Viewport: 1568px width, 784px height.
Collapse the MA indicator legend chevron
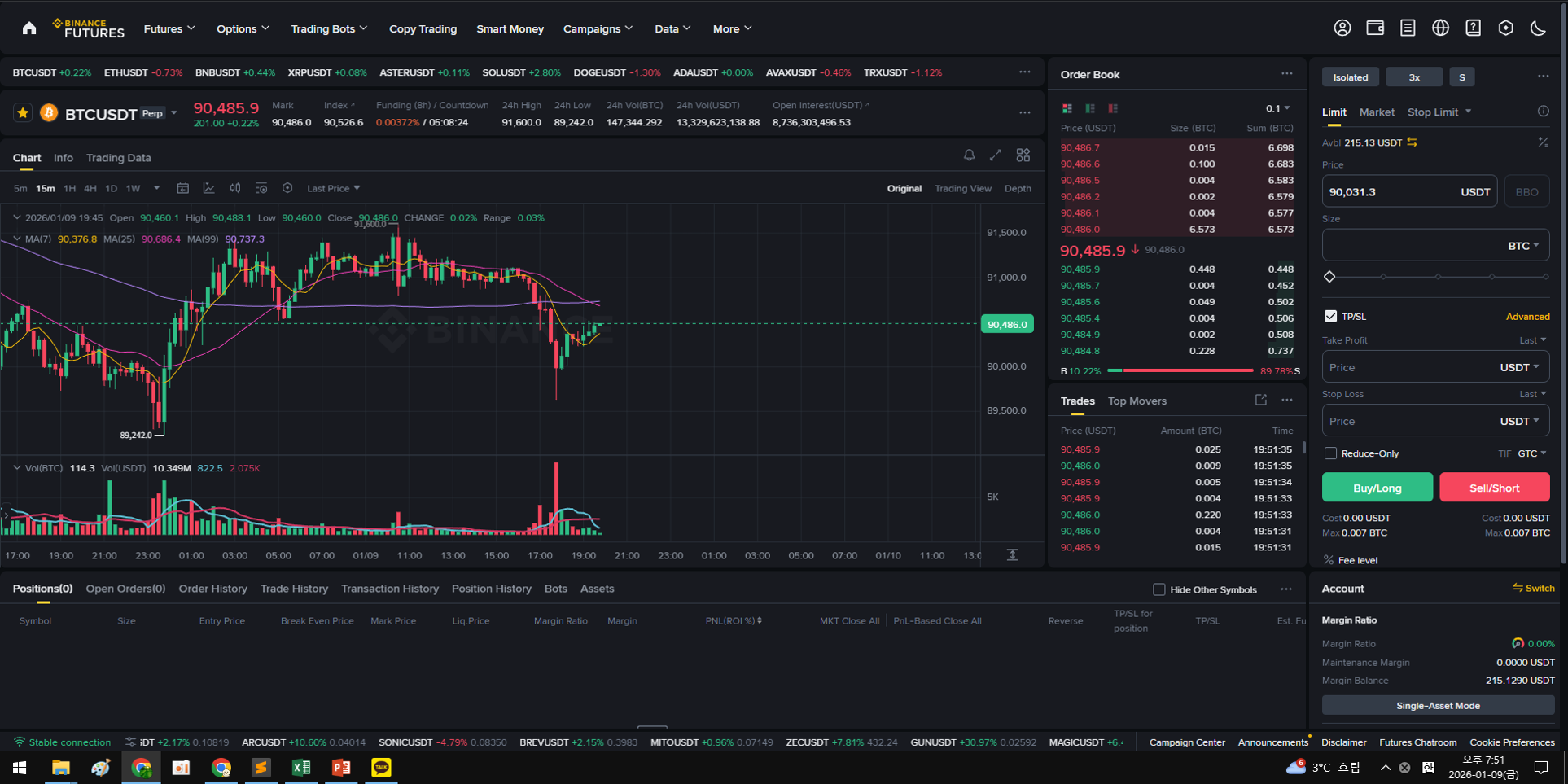point(16,239)
